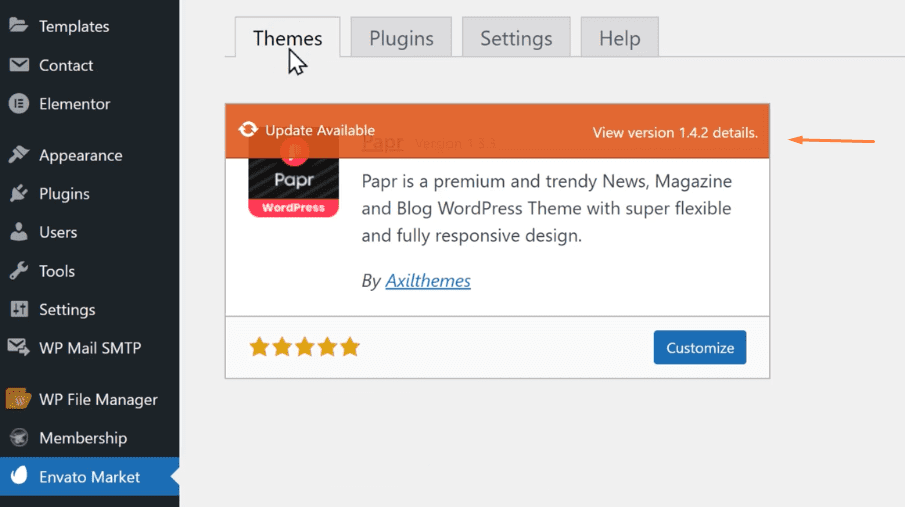Image resolution: width=905 pixels, height=507 pixels.
Task: Click the WP Mail SMTP envelope icon
Action: [18, 347]
